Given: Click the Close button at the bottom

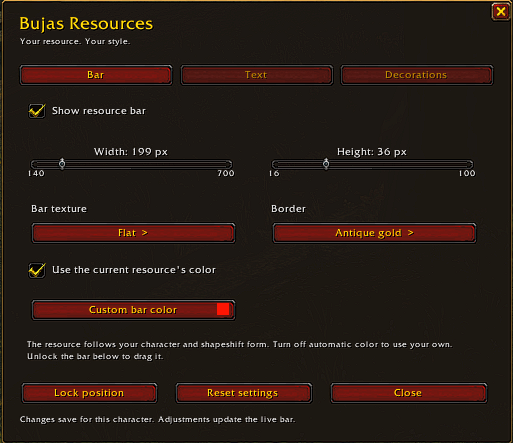Looking at the screenshot, I should (409, 393).
